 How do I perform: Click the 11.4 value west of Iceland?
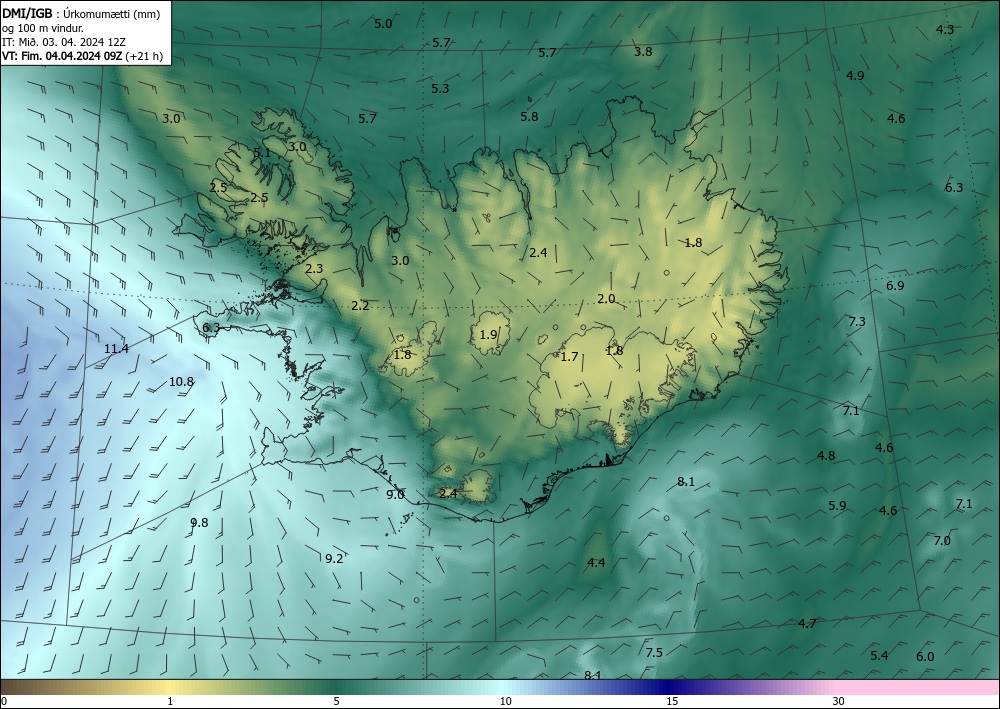[116, 349]
